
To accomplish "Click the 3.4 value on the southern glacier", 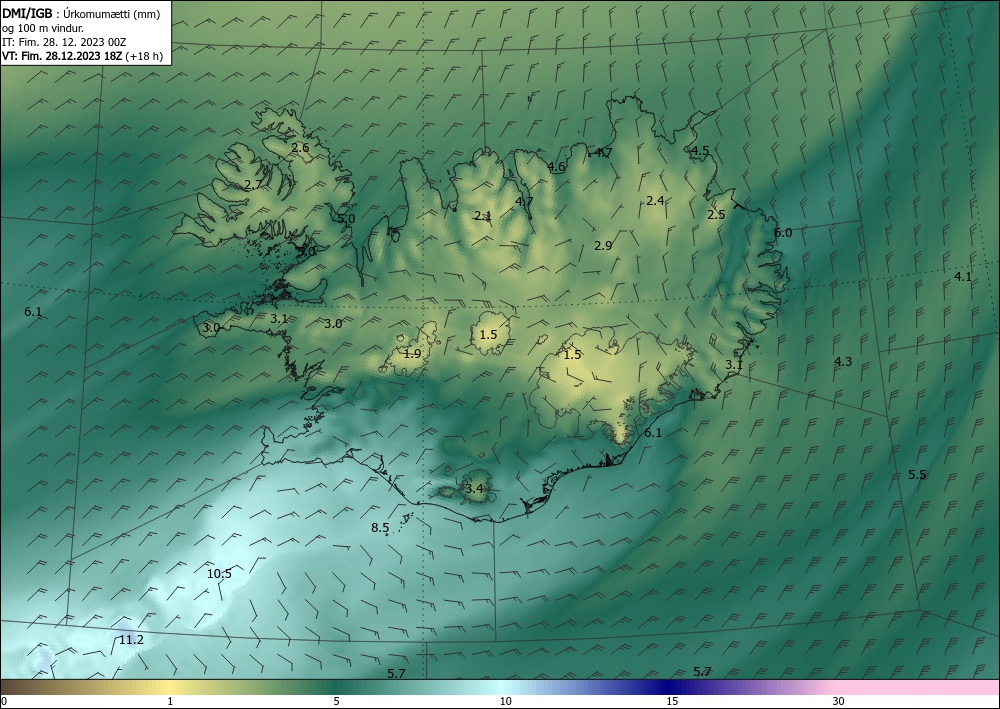I will click(x=474, y=489).
